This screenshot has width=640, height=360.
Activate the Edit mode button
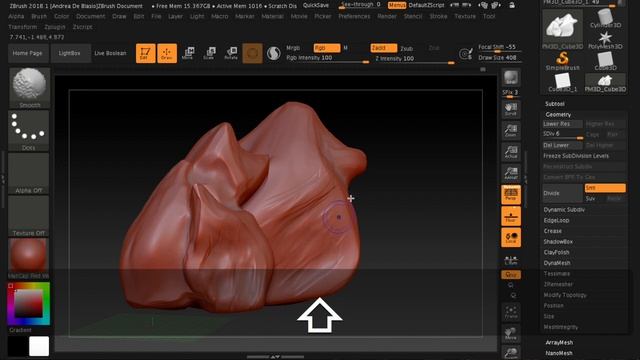pos(145,53)
